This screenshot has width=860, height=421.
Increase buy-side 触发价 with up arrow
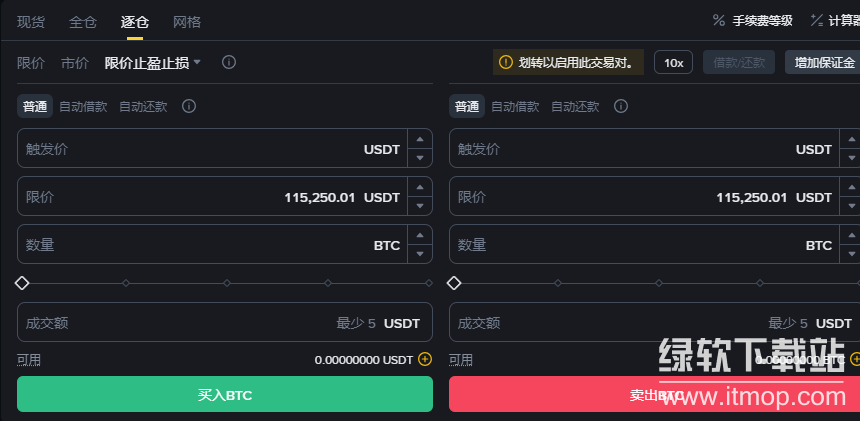[420, 140]
